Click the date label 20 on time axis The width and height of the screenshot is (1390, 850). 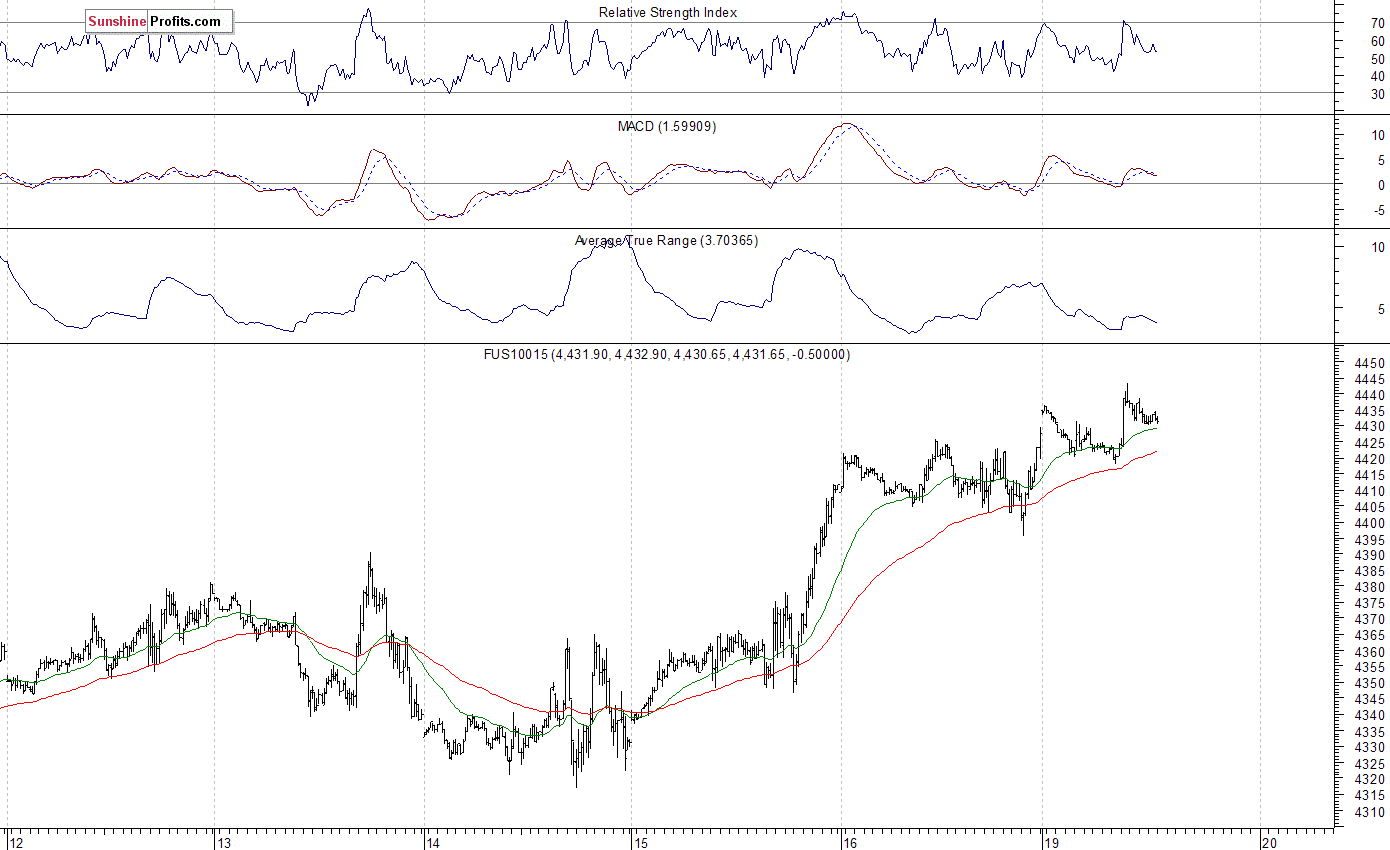(1270, 843)
